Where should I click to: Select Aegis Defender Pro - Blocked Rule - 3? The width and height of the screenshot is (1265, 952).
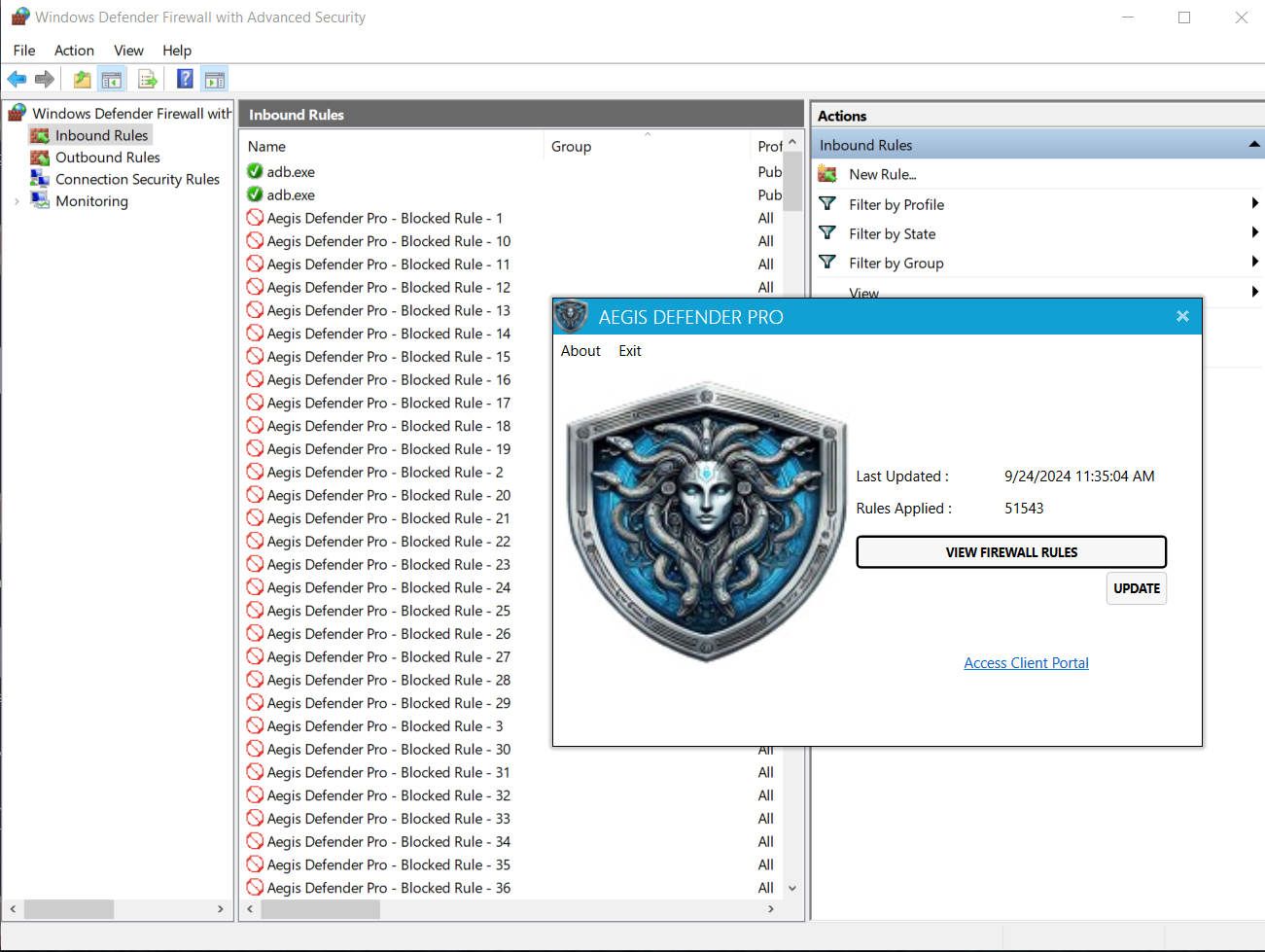coord(385,726)
